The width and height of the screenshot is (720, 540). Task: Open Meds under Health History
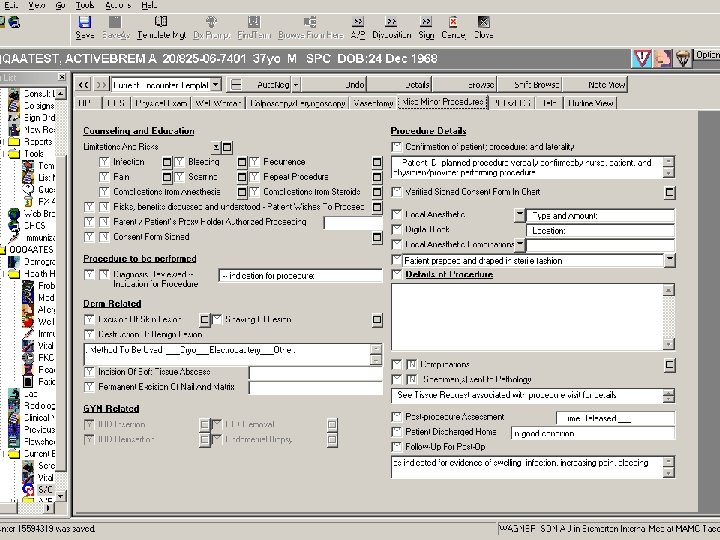[40, 298]
